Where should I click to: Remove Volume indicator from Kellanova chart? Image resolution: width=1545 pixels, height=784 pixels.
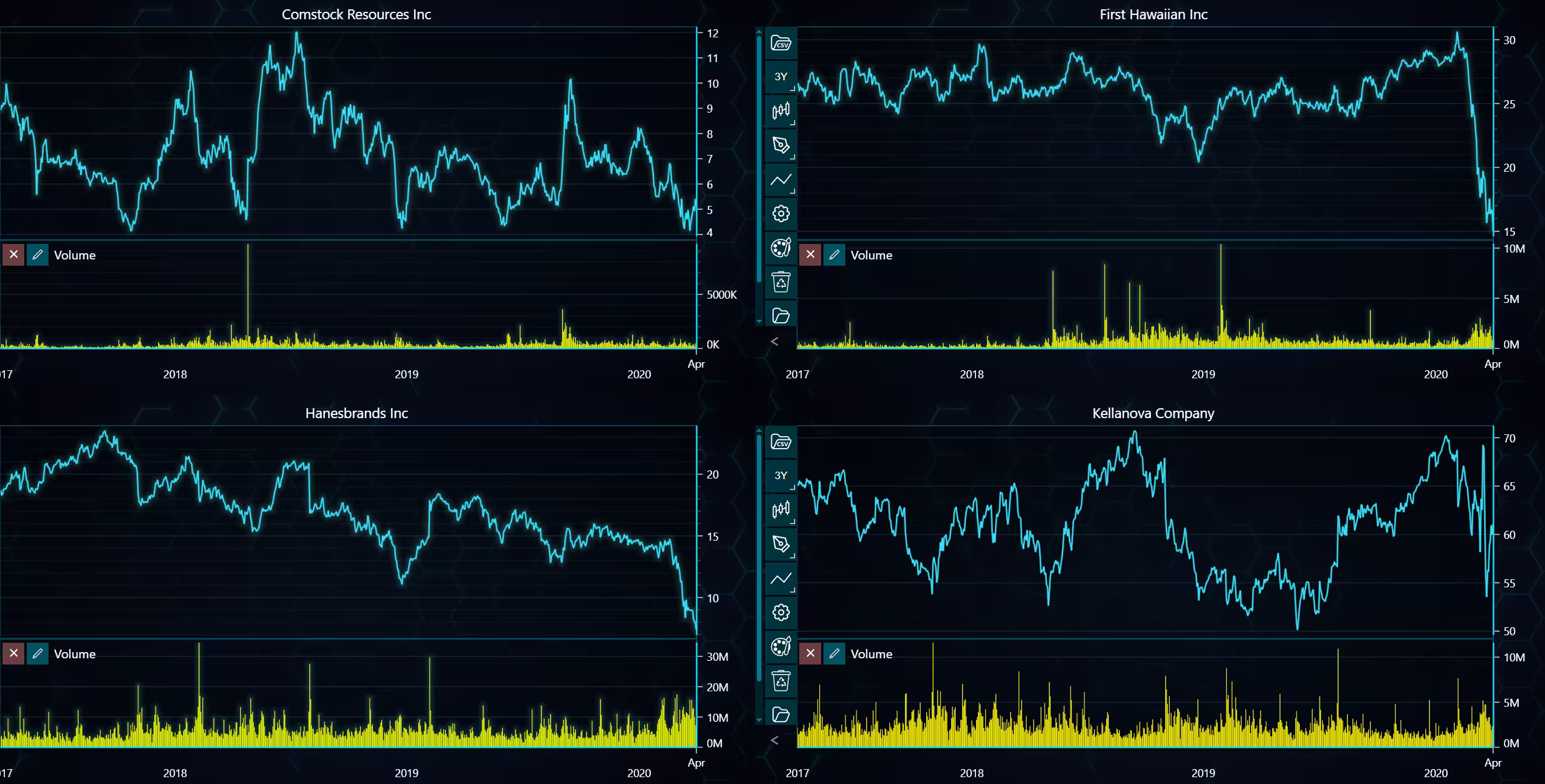click(810, 653)
